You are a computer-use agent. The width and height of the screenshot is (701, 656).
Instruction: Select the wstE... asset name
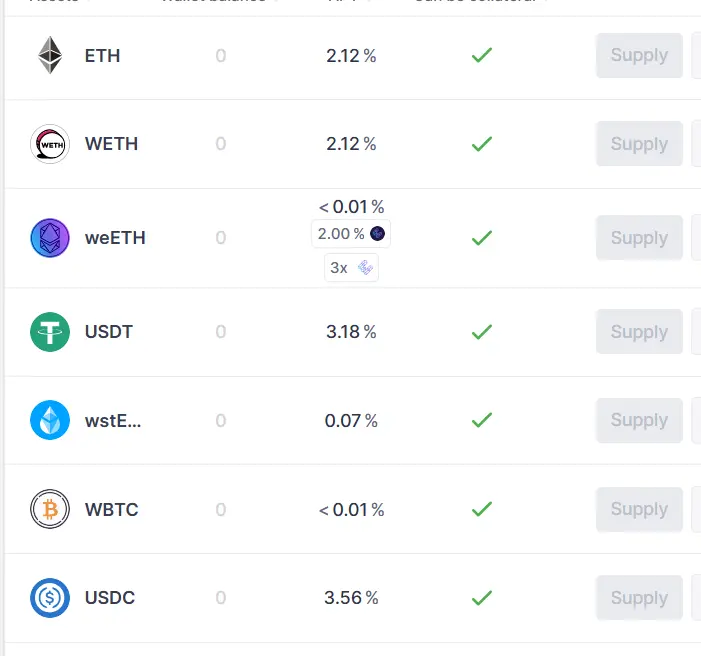pyautogui.click(x=113, y=421)
